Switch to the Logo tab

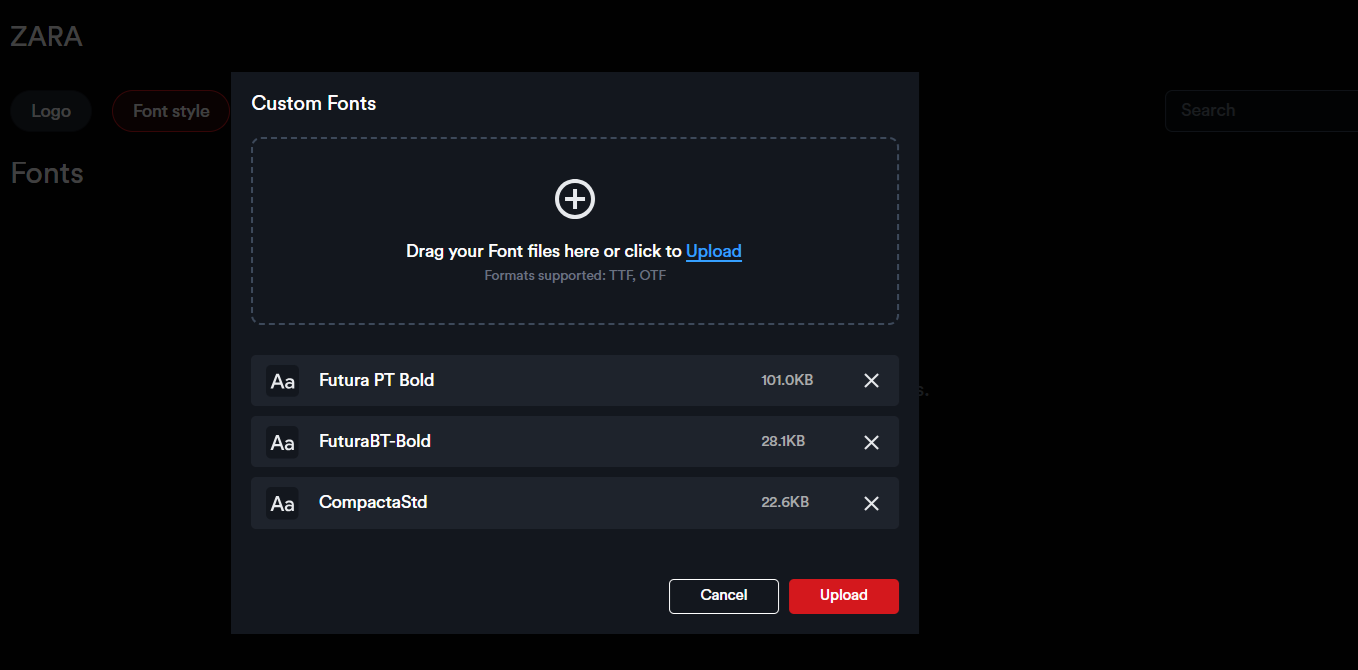point(51,111)
